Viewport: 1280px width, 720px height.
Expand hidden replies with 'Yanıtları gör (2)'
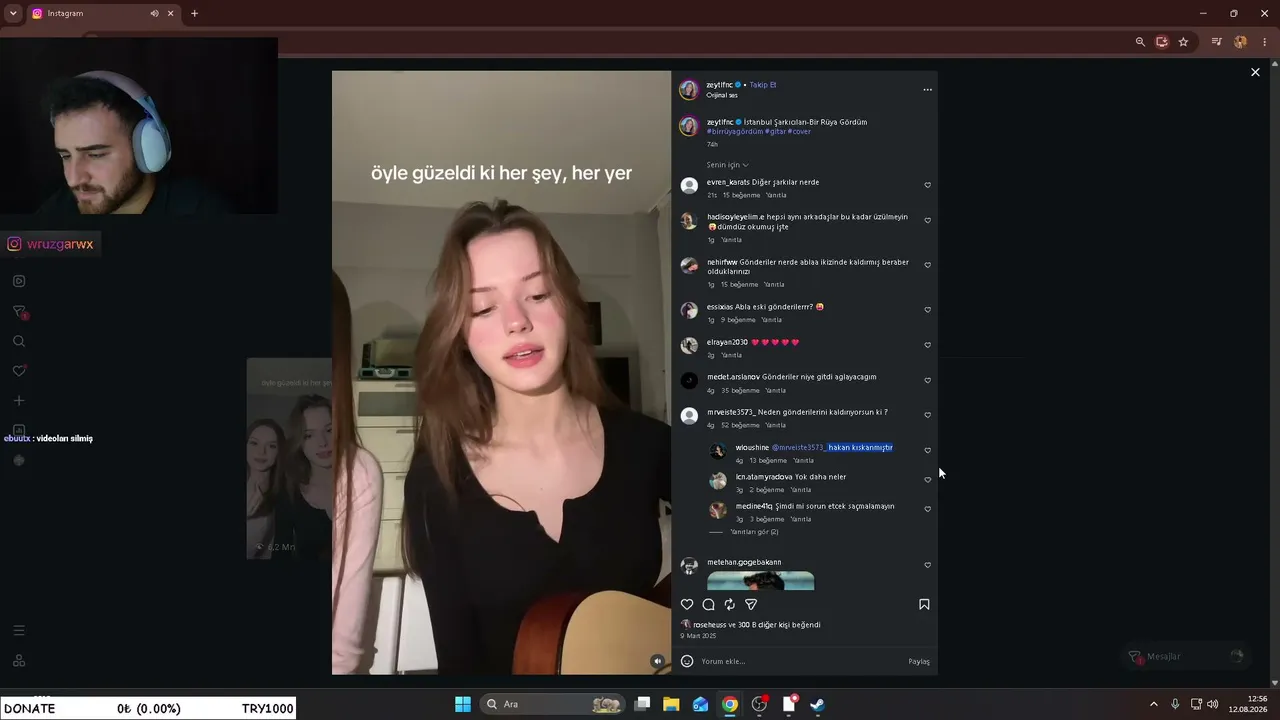pos(754,532)
